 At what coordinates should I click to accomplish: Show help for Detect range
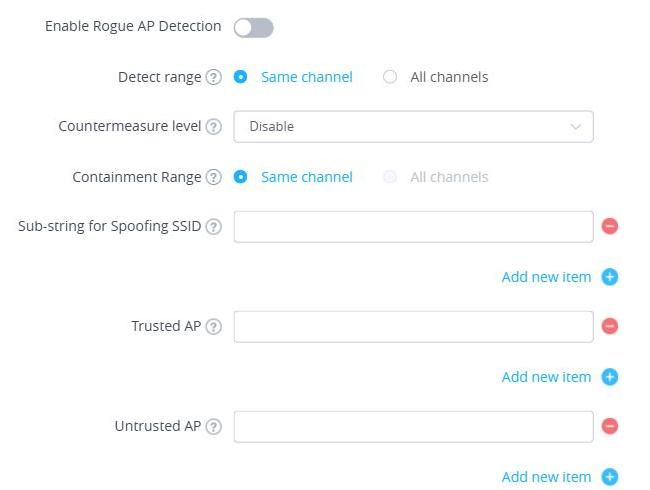[x=213, y=77]
